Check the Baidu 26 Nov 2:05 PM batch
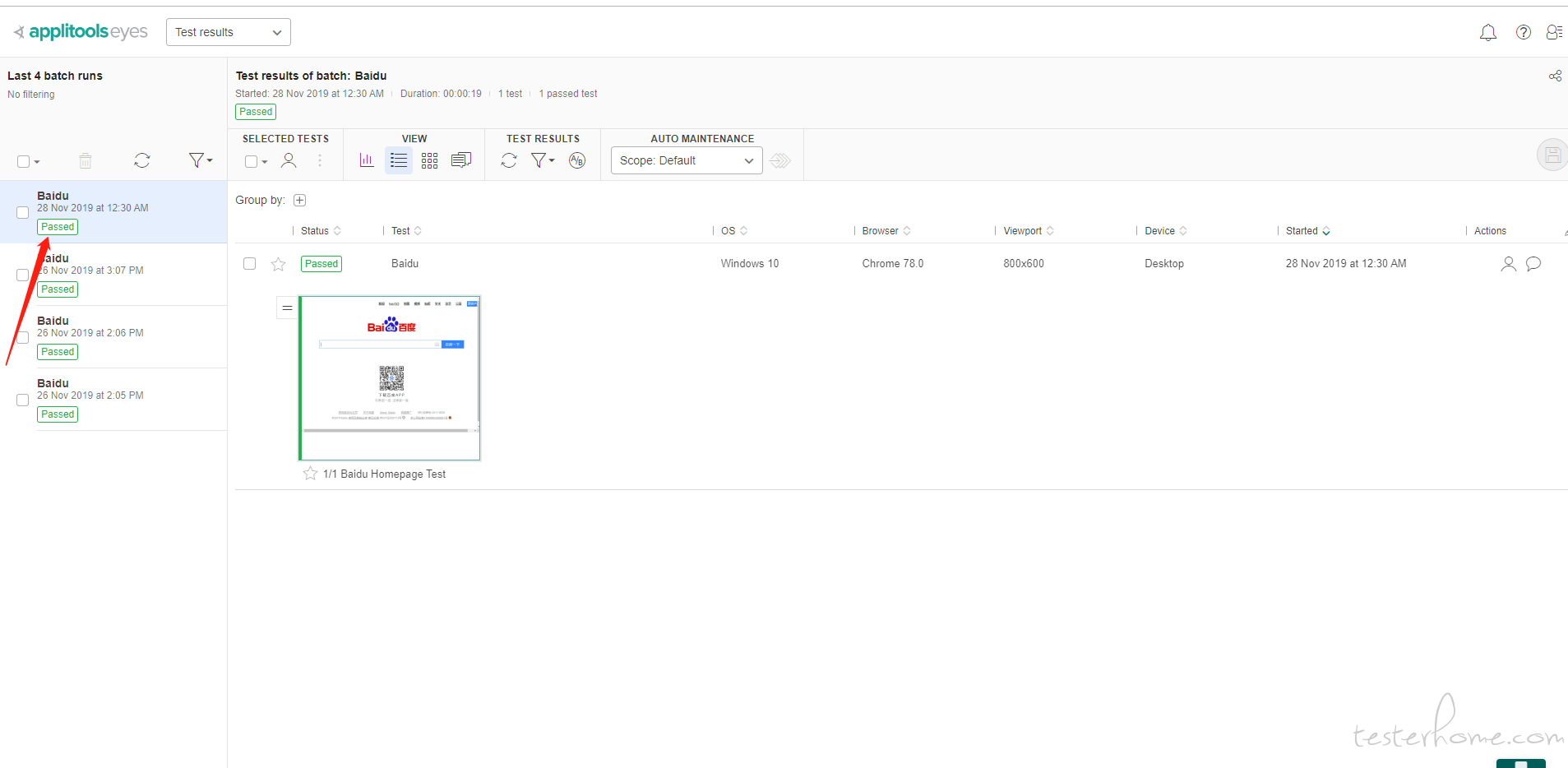 (x=22, y=400)
